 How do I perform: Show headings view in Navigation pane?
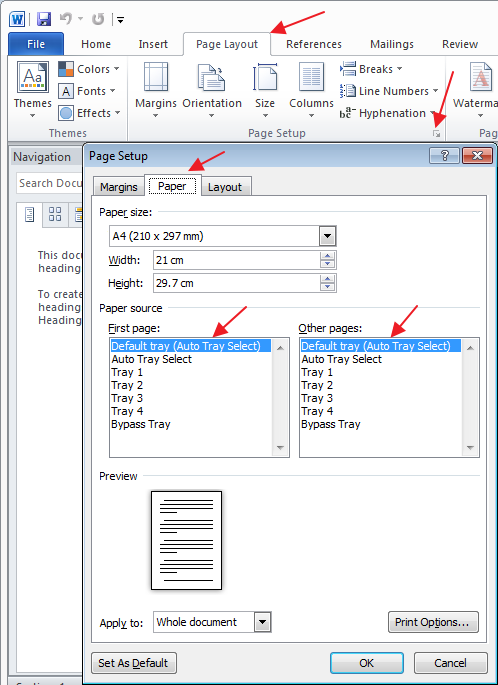(x=30, y=214)
